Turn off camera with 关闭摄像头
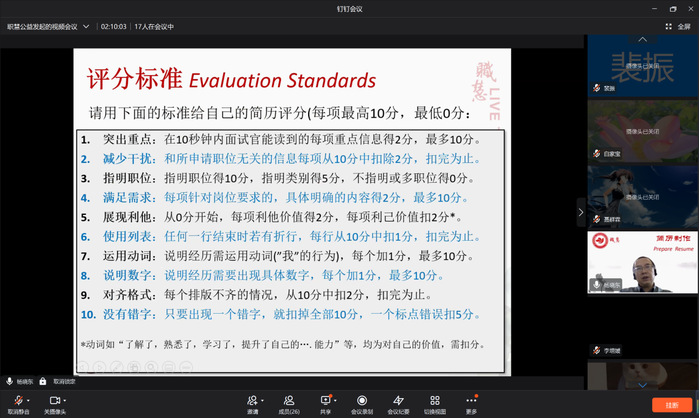699x418 pixels. coord(54,401)
